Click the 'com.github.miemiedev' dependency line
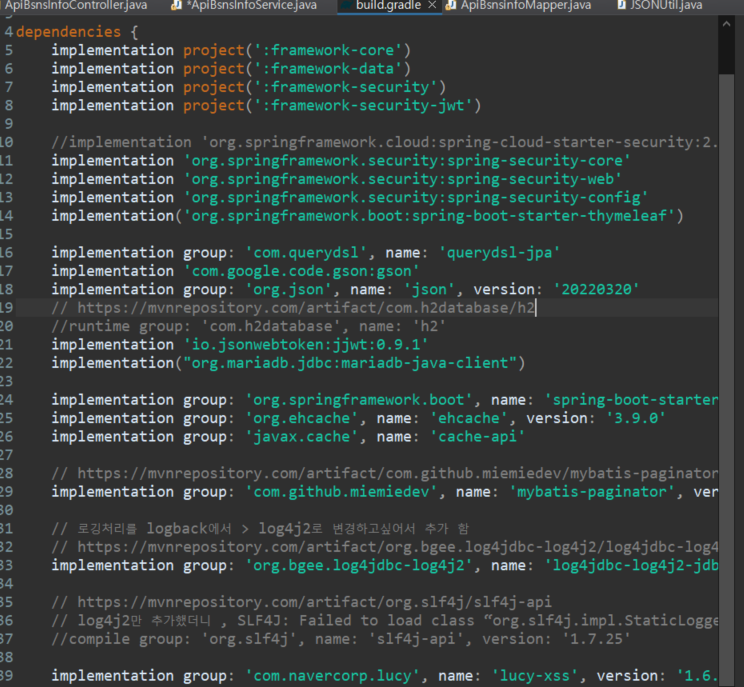 (x=384, y=492)
